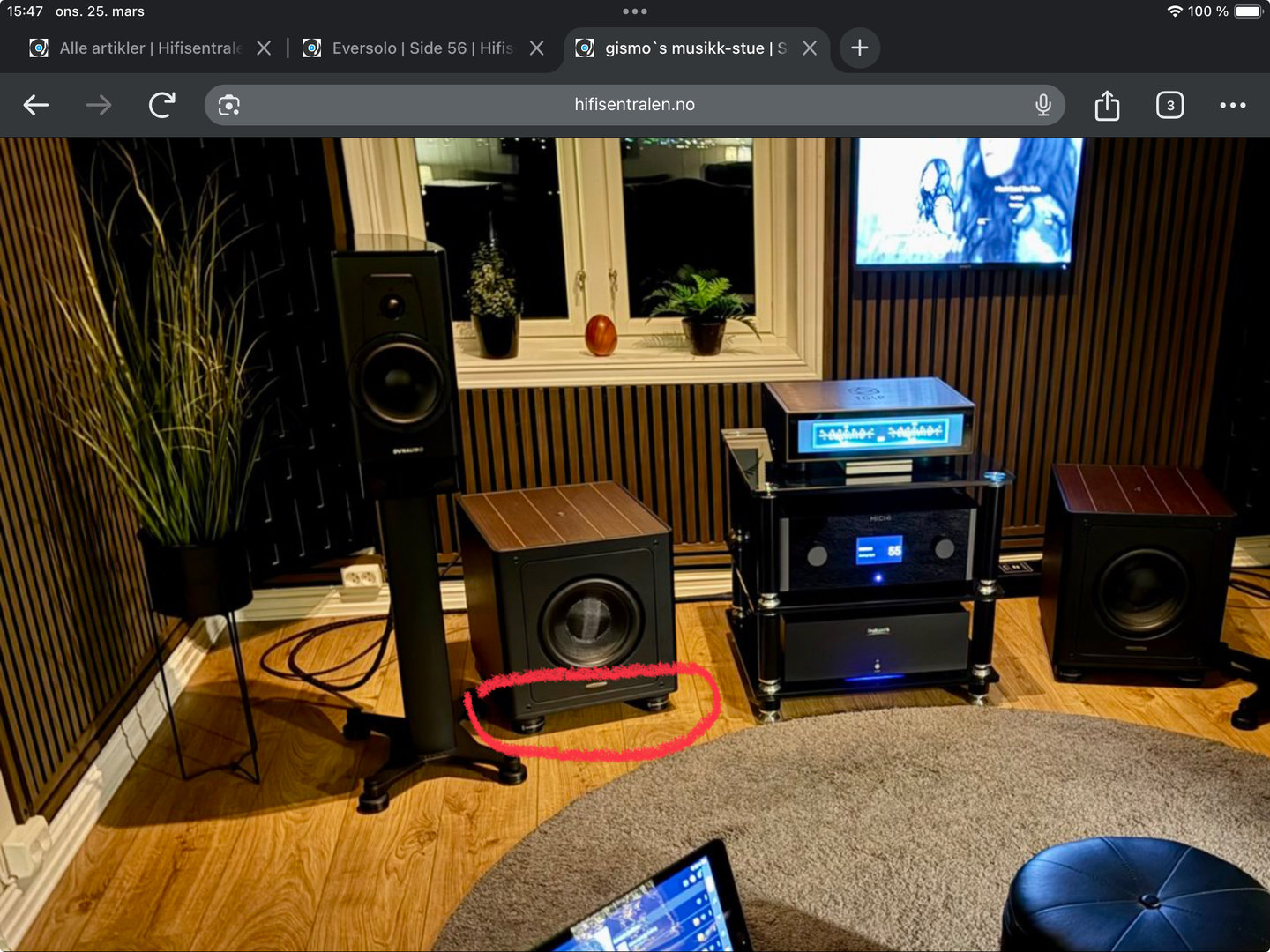Start voice search with the microphone icon
The image size is (1270, 952).
(x=1043, y=105)
